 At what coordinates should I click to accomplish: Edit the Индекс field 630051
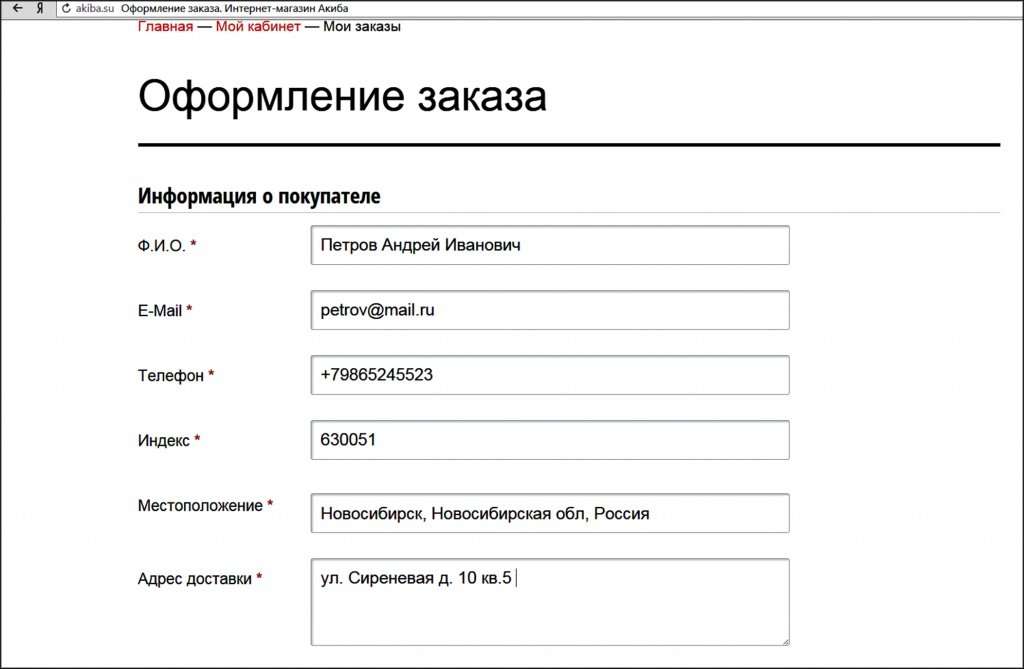550,440
